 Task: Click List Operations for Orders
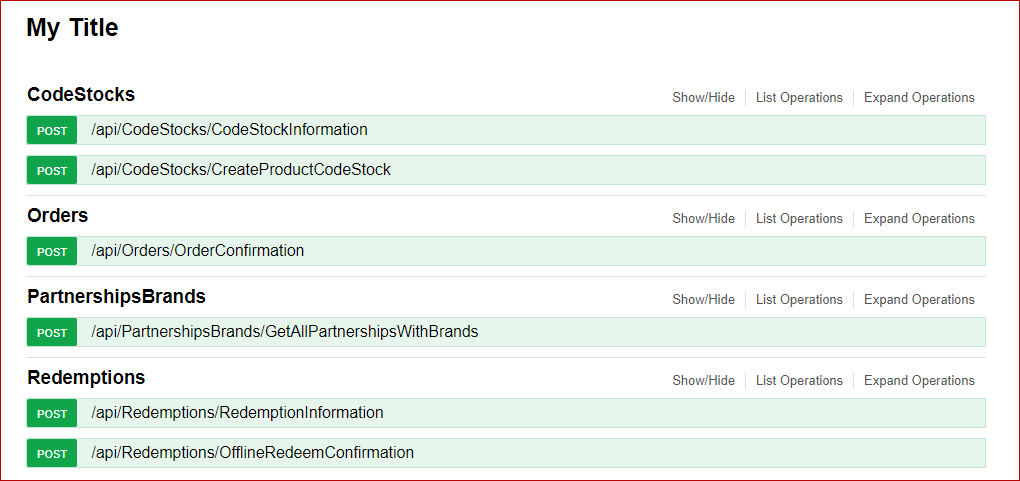799,219
